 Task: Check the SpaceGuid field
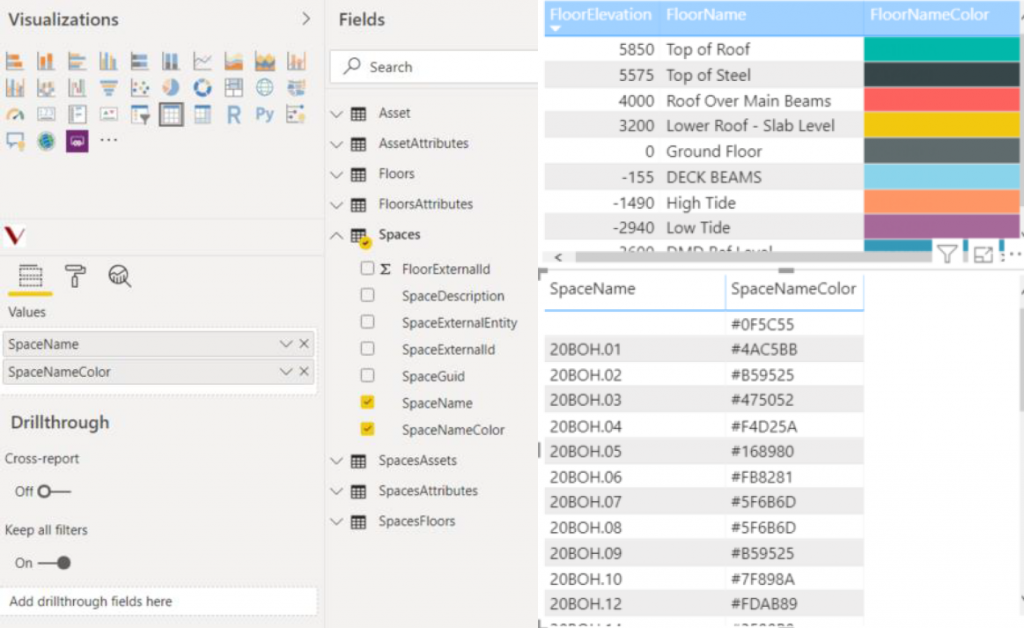pos(367,375)
